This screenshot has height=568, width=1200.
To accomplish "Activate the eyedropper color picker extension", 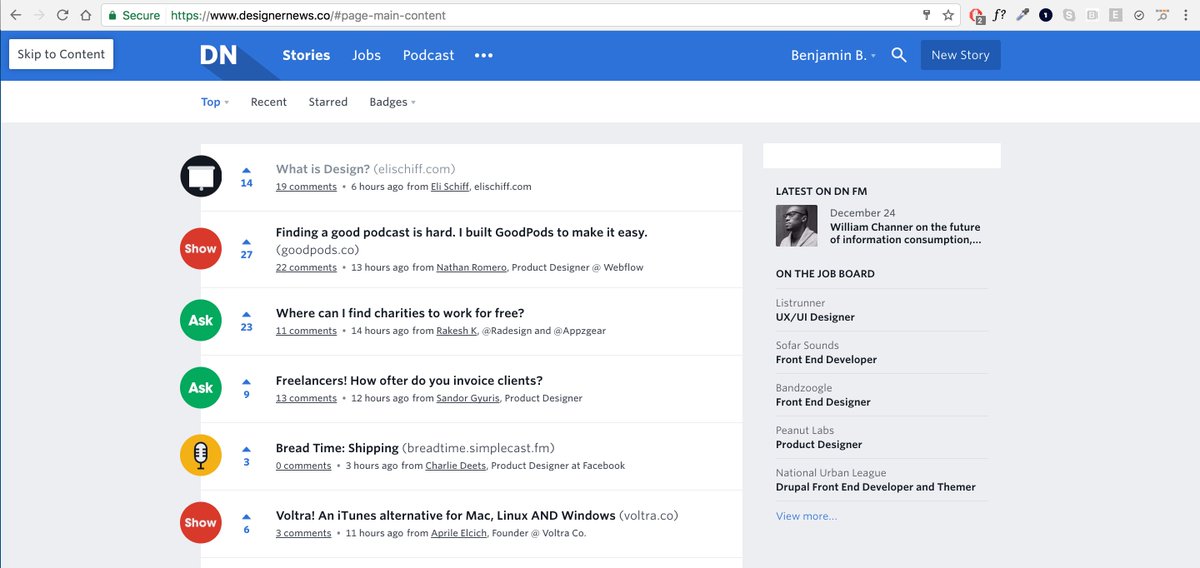I will pyautogui.click(x=1022, y=16).
